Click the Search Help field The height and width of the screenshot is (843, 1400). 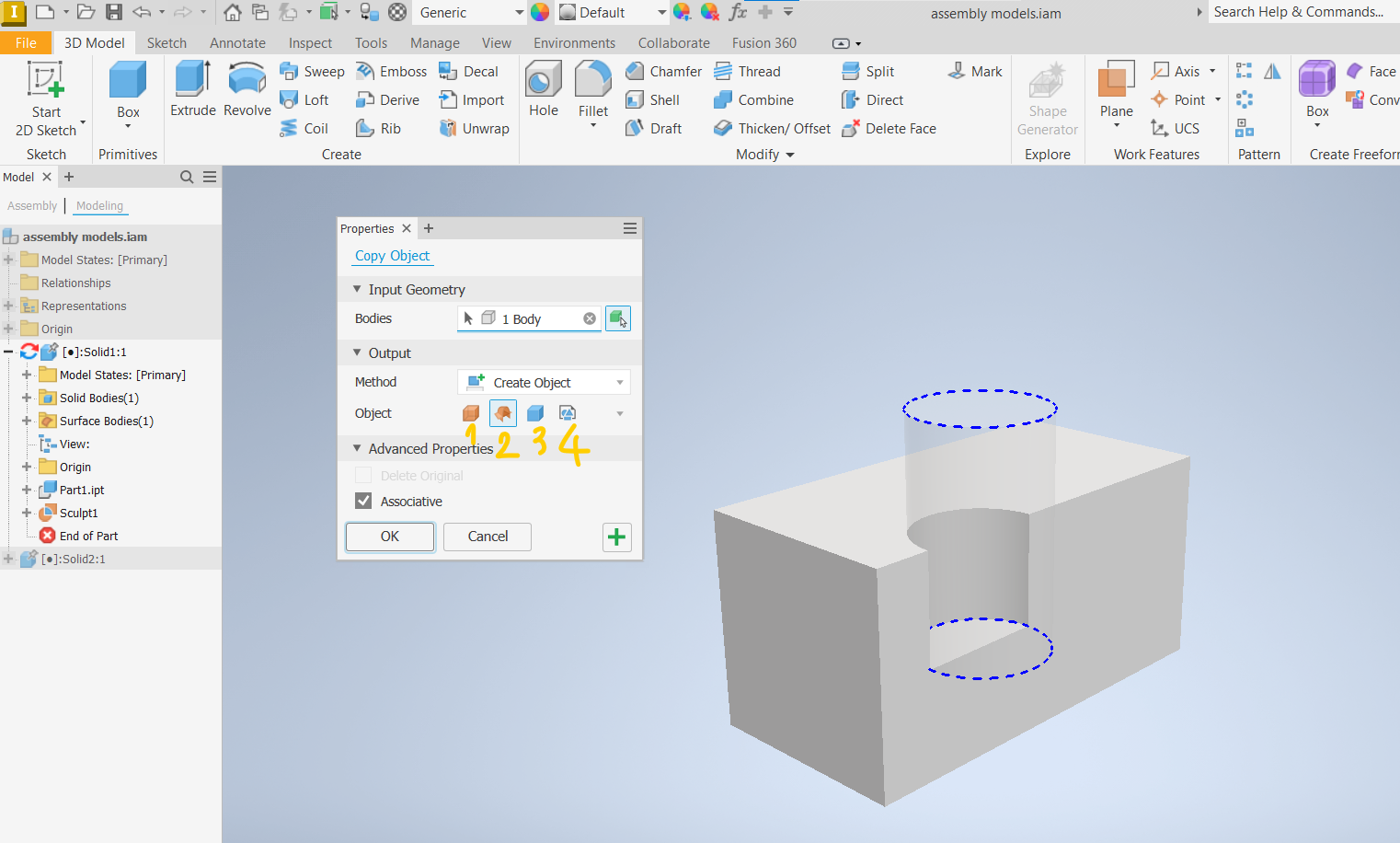(x=1297, y=12)
